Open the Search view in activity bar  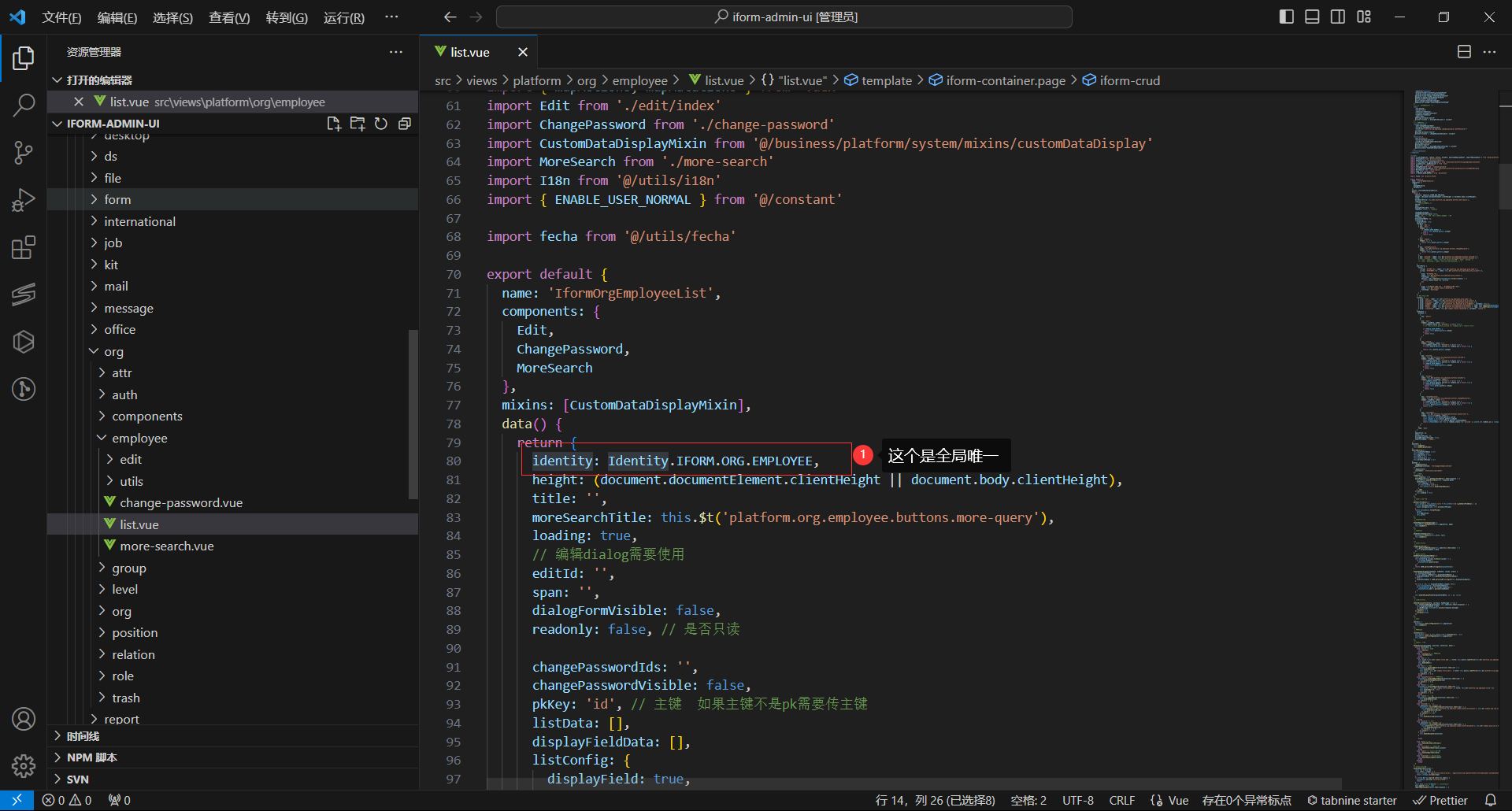point(24,105)
